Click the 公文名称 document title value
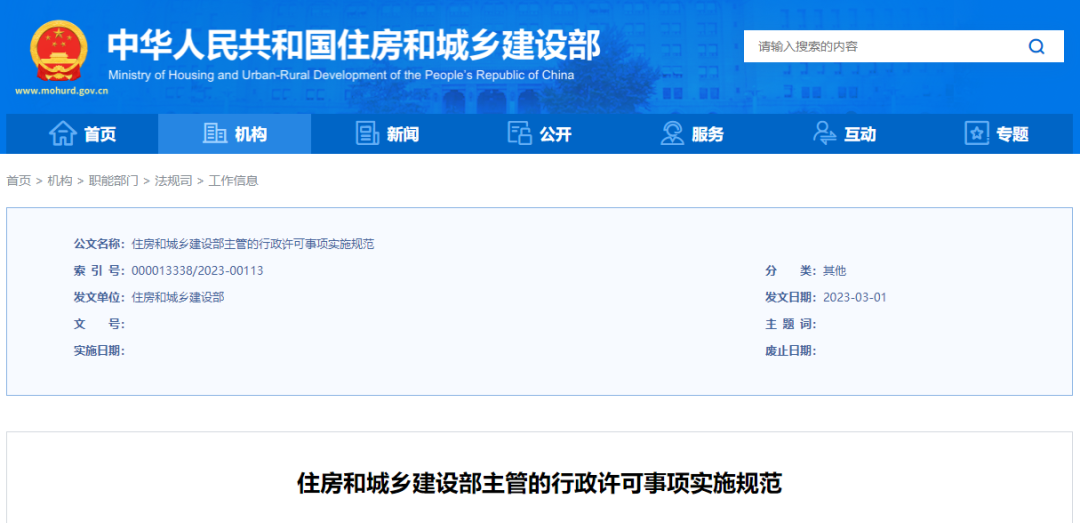Screen dimensions: 1080x523 253,244
